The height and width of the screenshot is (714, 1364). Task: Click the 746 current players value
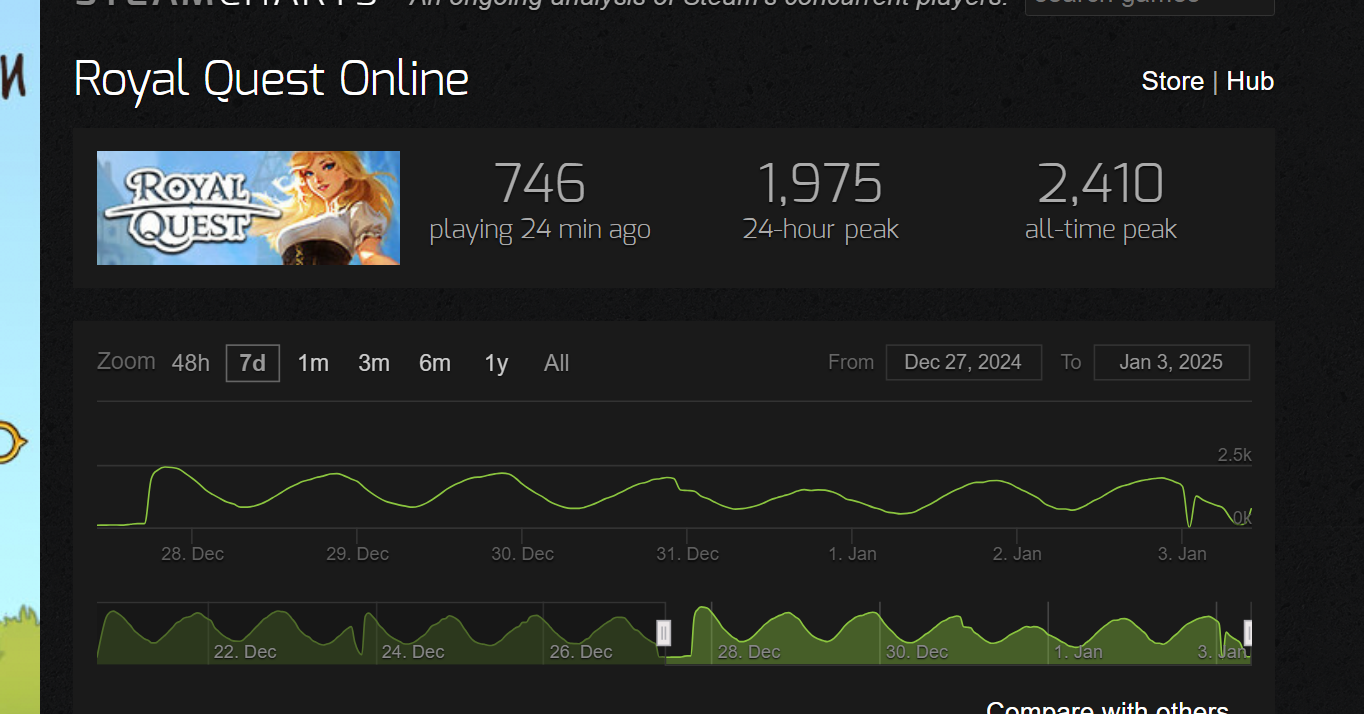pyautogui.click(x=540, y=184)
